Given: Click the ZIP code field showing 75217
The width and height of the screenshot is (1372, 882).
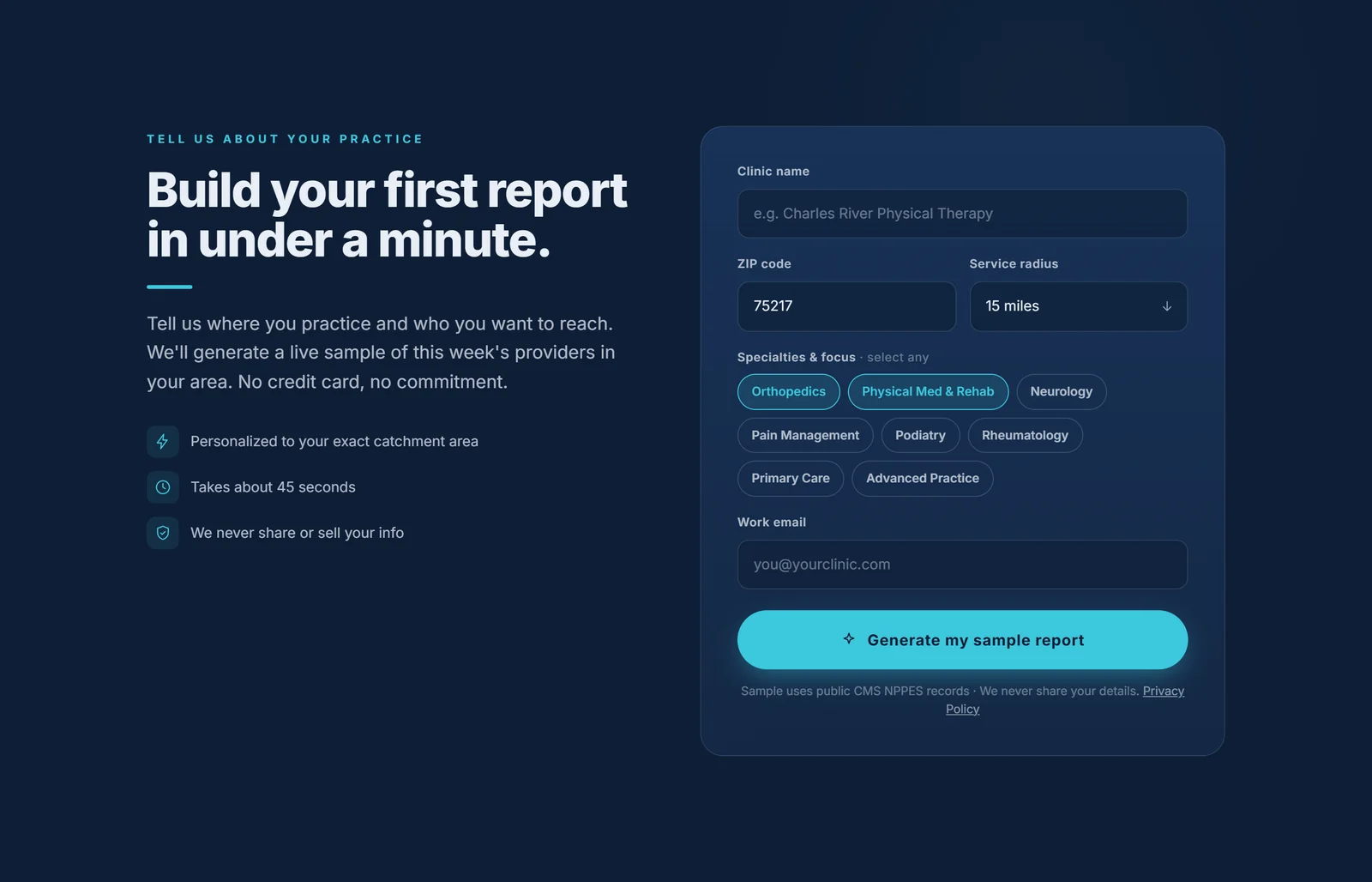Looking at the screenshot, I should coord(846,306).
